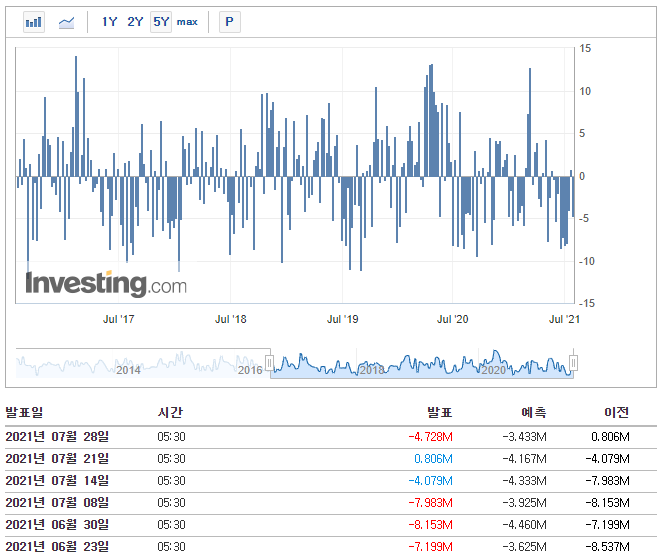
Task: Click the -8.153M actual value
Action: 430,525
